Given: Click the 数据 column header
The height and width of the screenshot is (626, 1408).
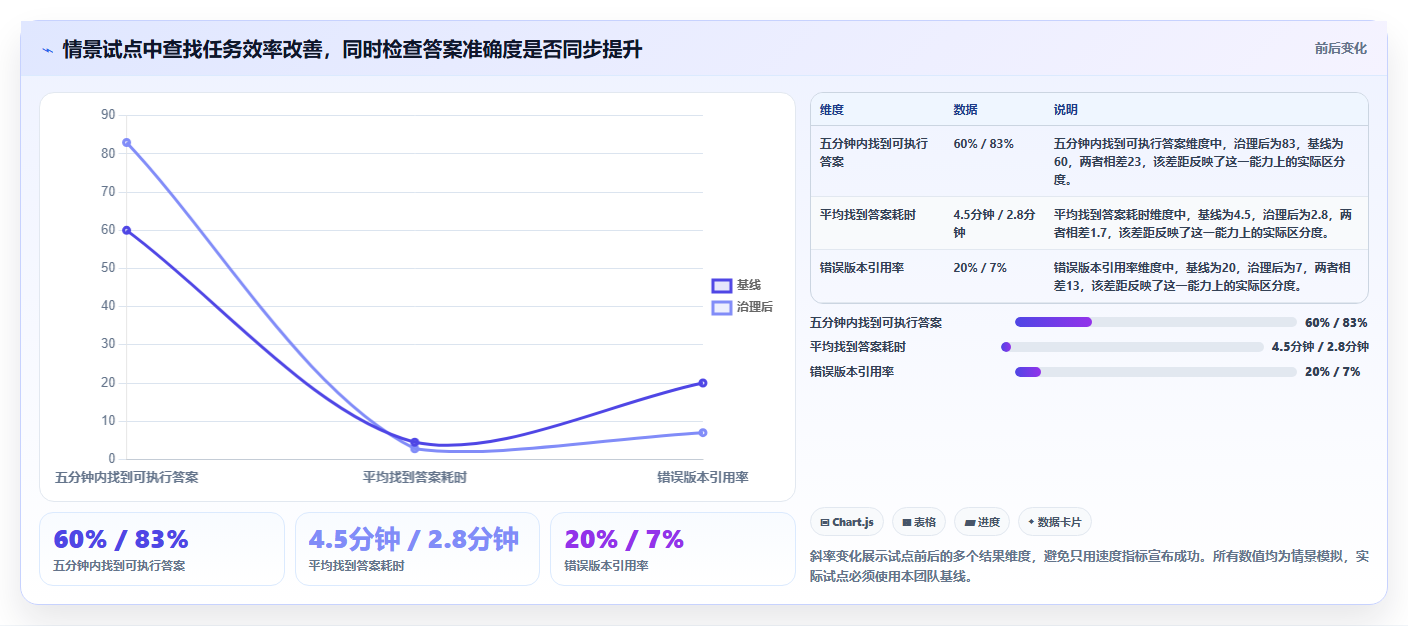Looking at the screenshot, I should (966, 110).
